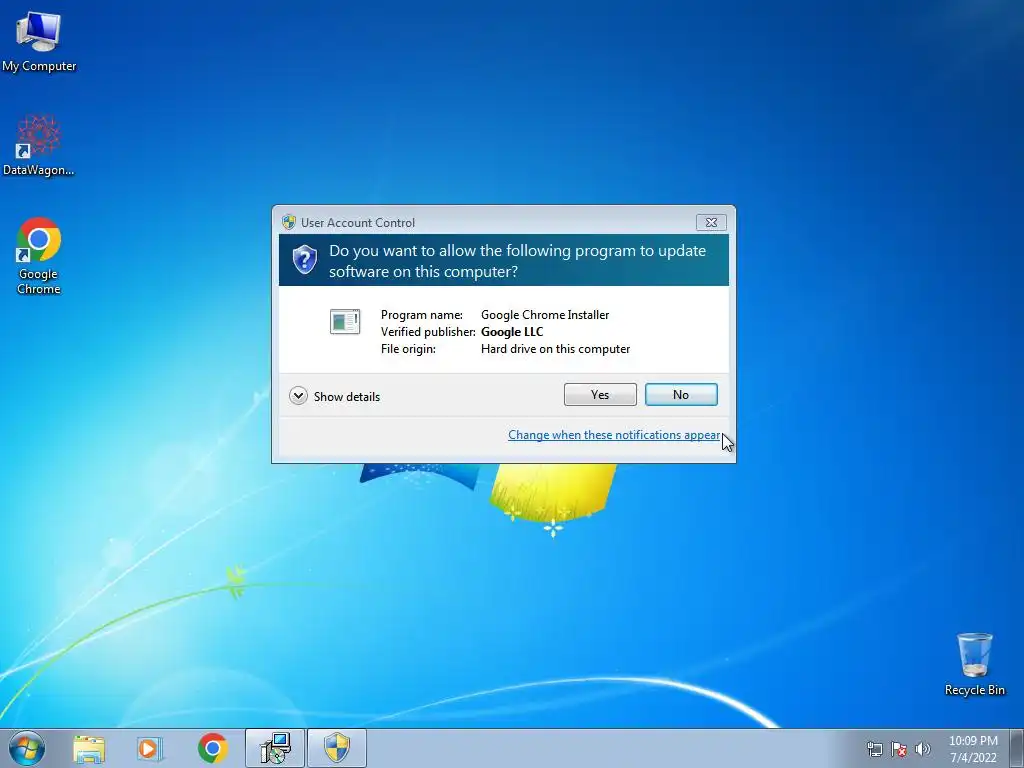Select the Google Chrome desktop shortcut

(x=39, y=256)
